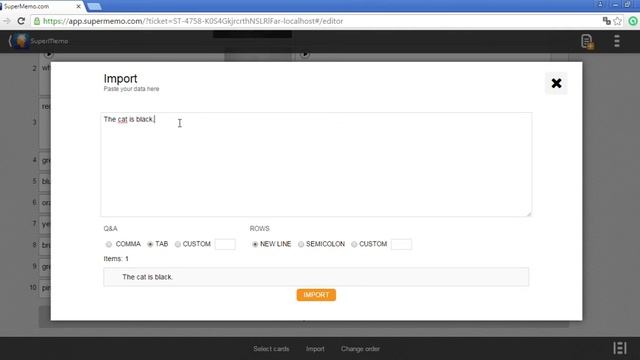Click Import in the bottom bar
The image size is (640, 360).
315,349
